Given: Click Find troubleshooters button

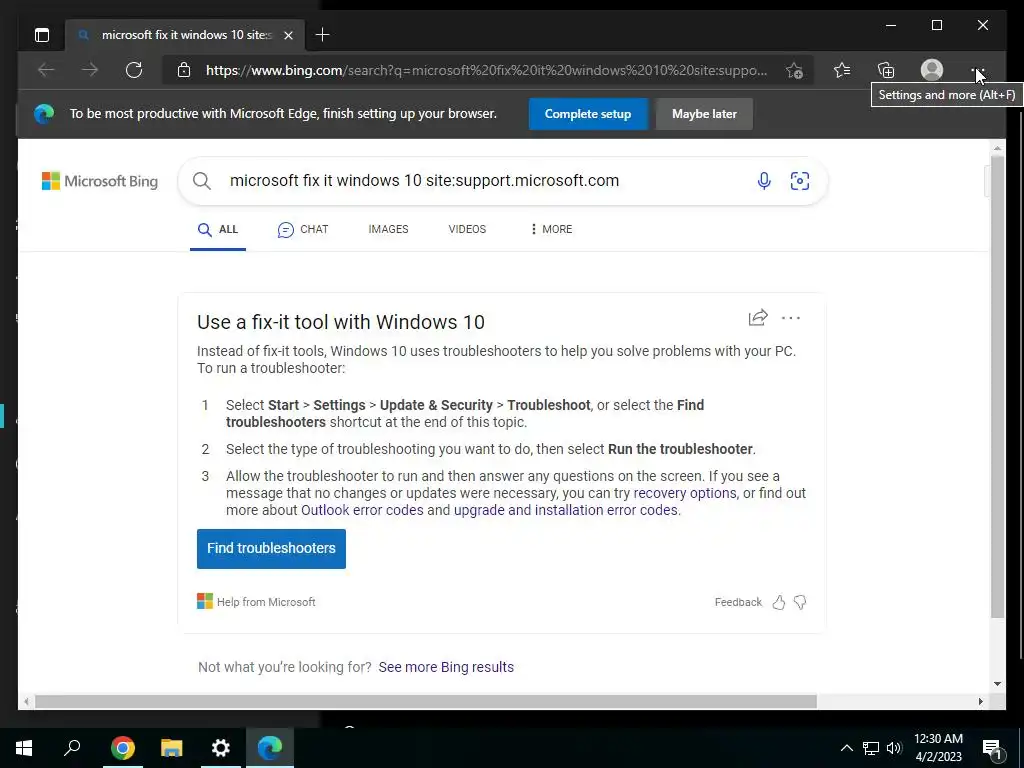Looking at the screenshot, I should tap(272, 549).
